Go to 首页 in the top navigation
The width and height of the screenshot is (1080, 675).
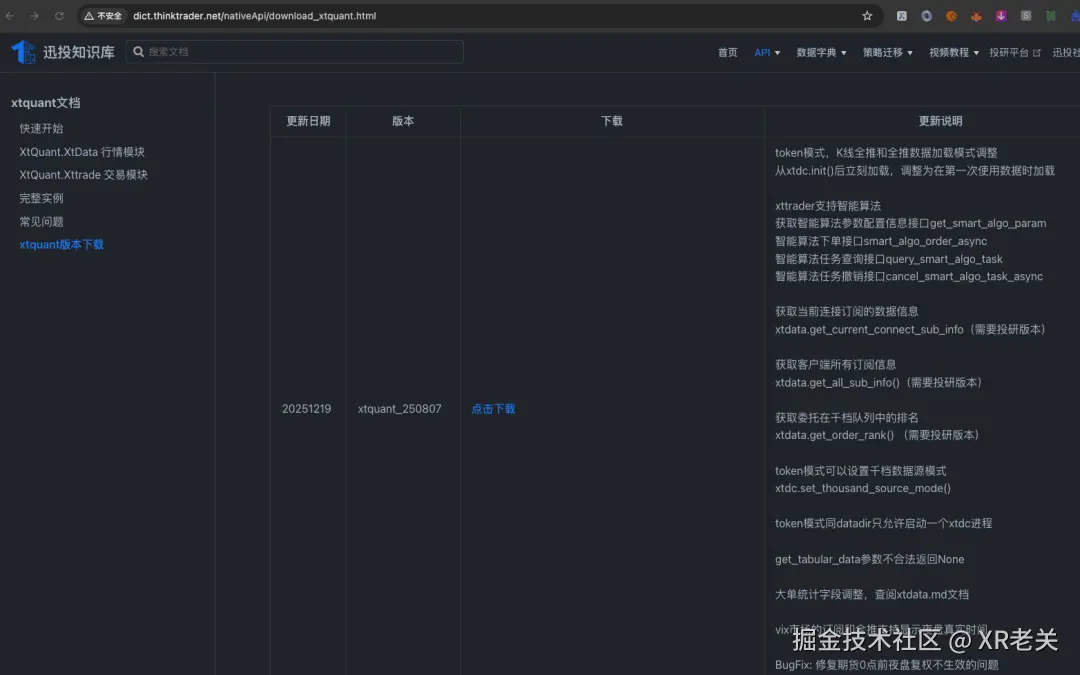tap(727, 52)
